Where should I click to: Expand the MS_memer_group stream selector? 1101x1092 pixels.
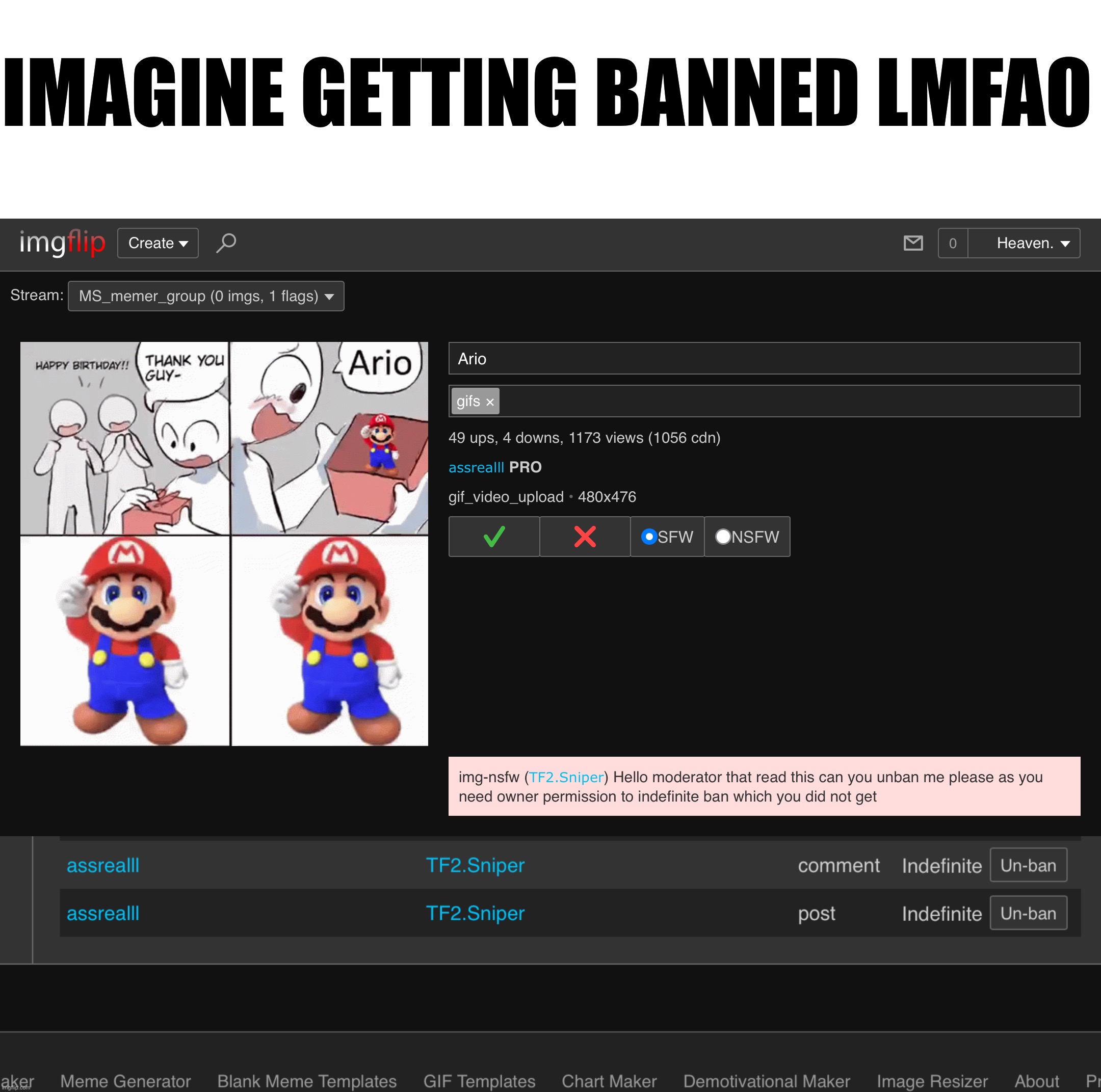[x=206, y=296]
